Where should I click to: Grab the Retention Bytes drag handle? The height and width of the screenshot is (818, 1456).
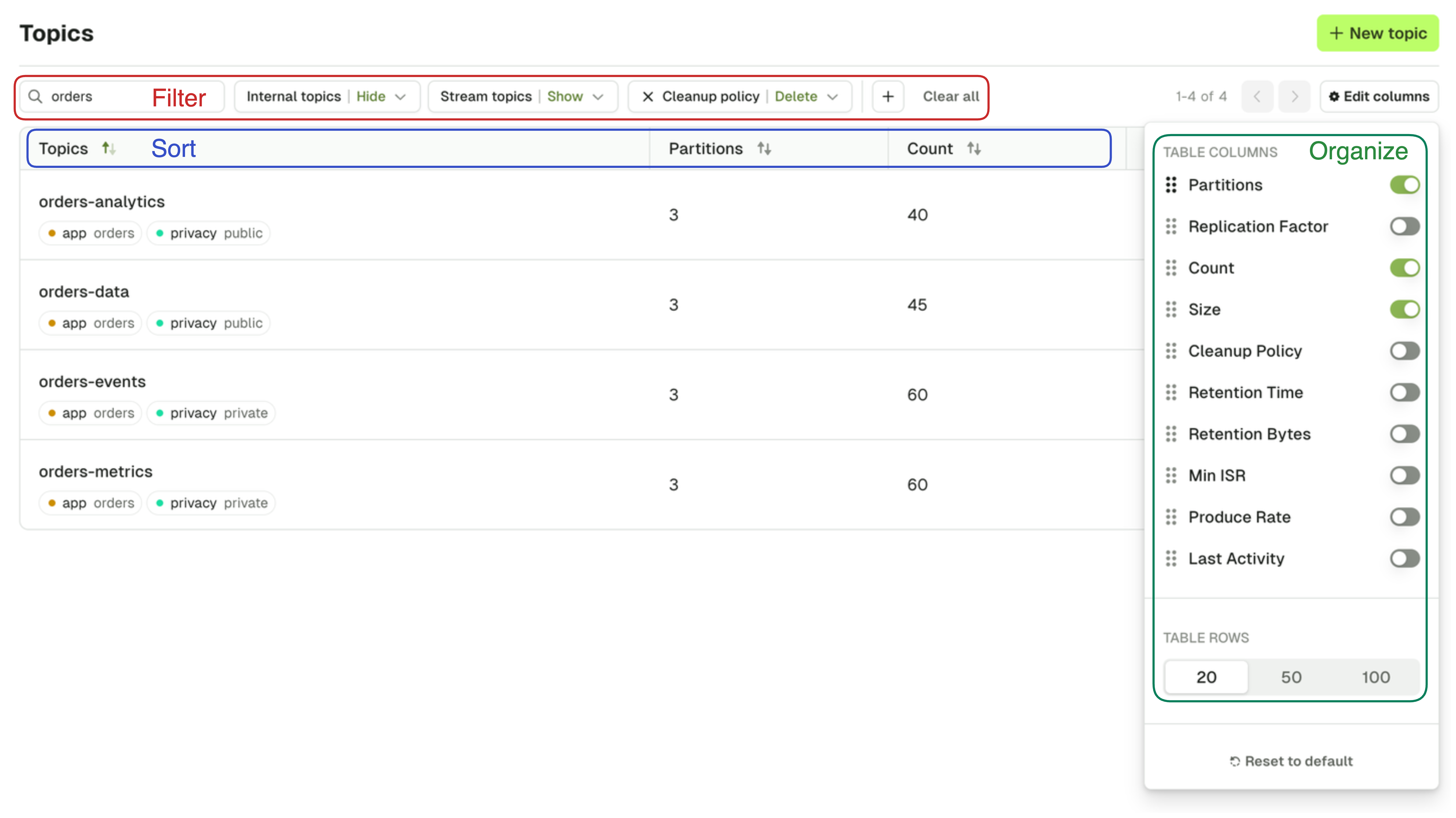click(1171, 434)
